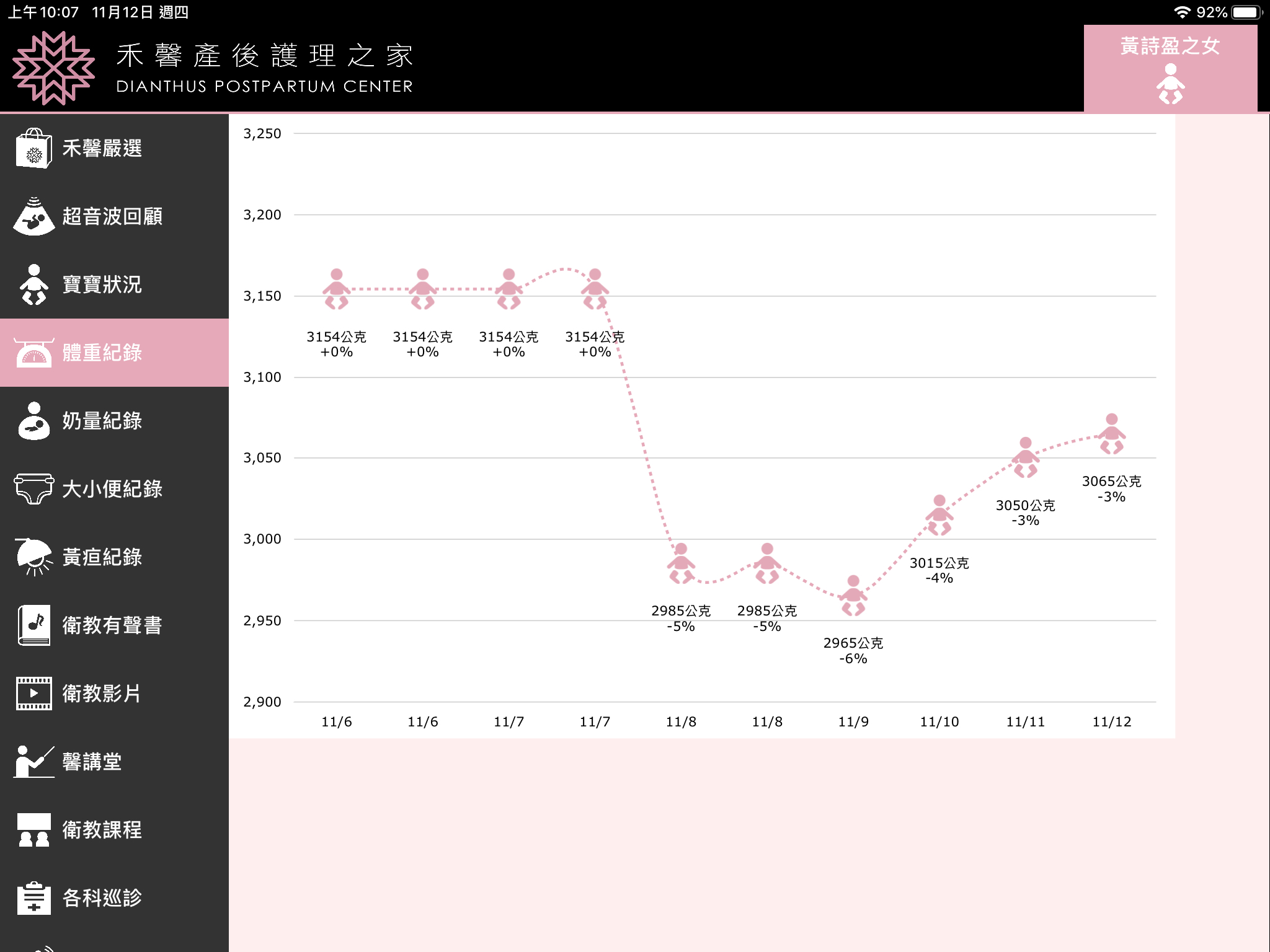Tap the 3050公克 marker on 11/11

pyautogui.click(x=1026, y=457)
